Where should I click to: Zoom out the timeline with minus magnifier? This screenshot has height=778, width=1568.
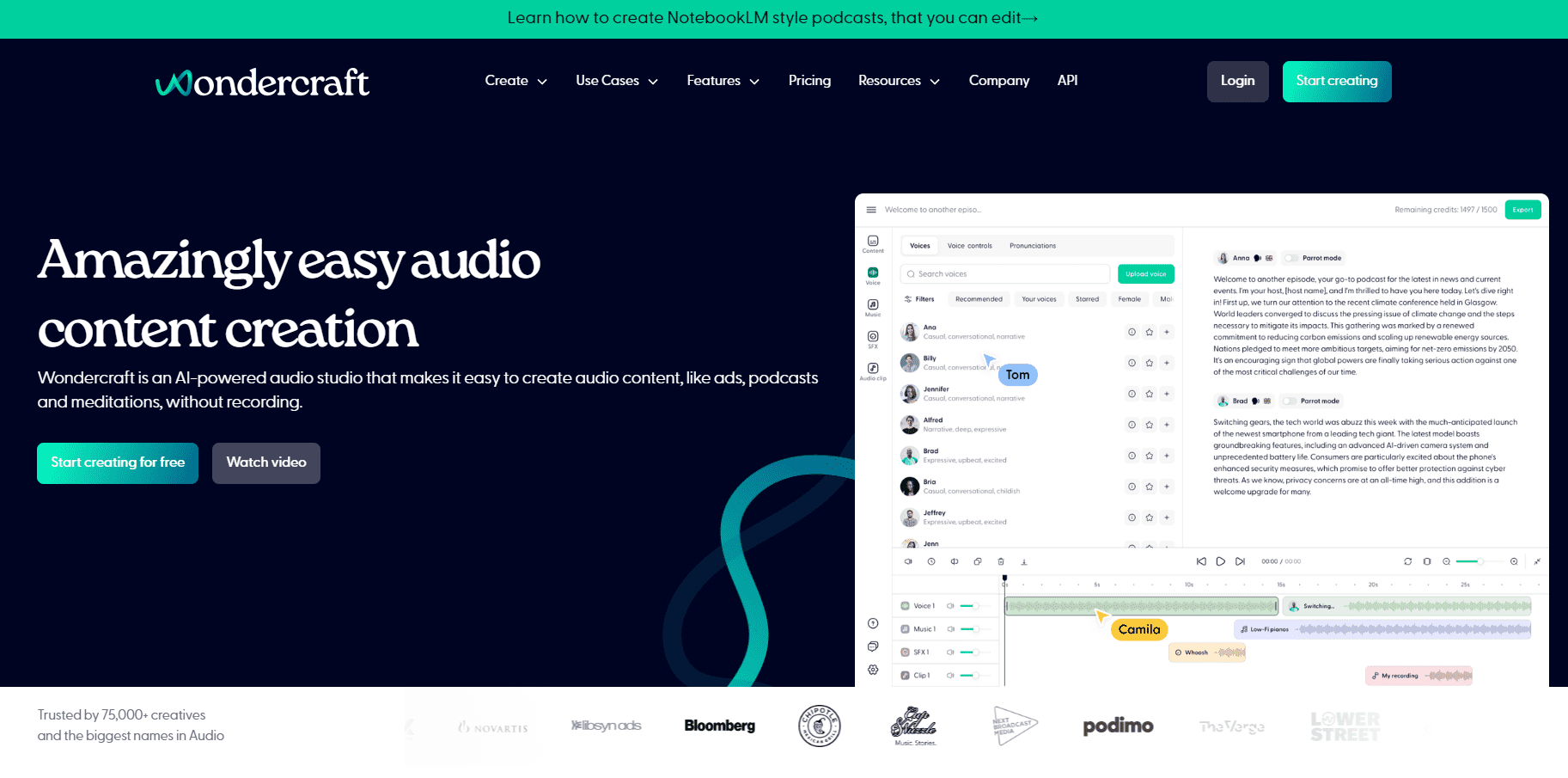pyautogui.click(x=1447, y=561)
